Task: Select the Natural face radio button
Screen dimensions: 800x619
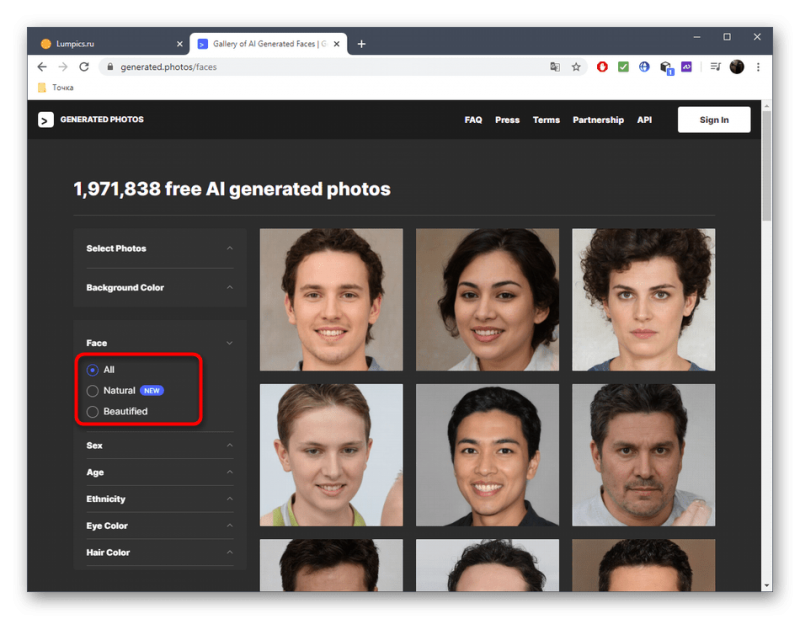Action: (92, 391)
